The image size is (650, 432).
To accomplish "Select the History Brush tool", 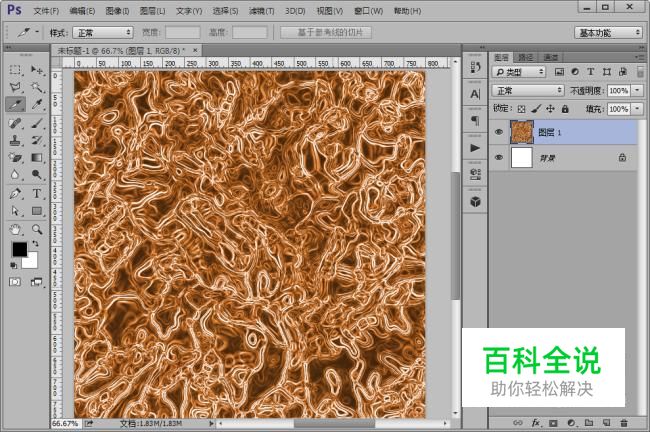I will click(x=37, y=140).
